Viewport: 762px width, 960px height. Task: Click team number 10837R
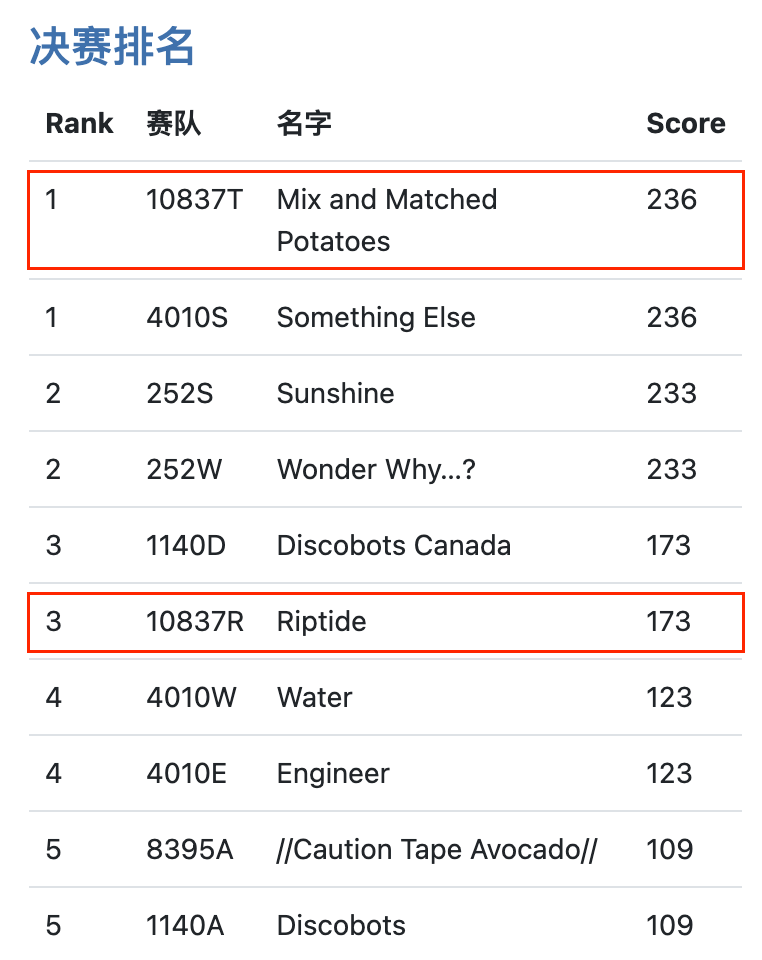click(195, 622)
